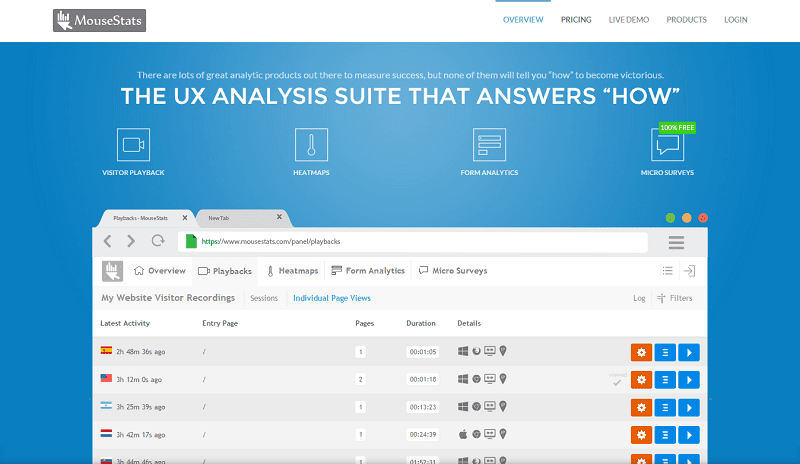800x464 pixels.
Task: Click the panel logout arrow icon
Action: point(690,271)
